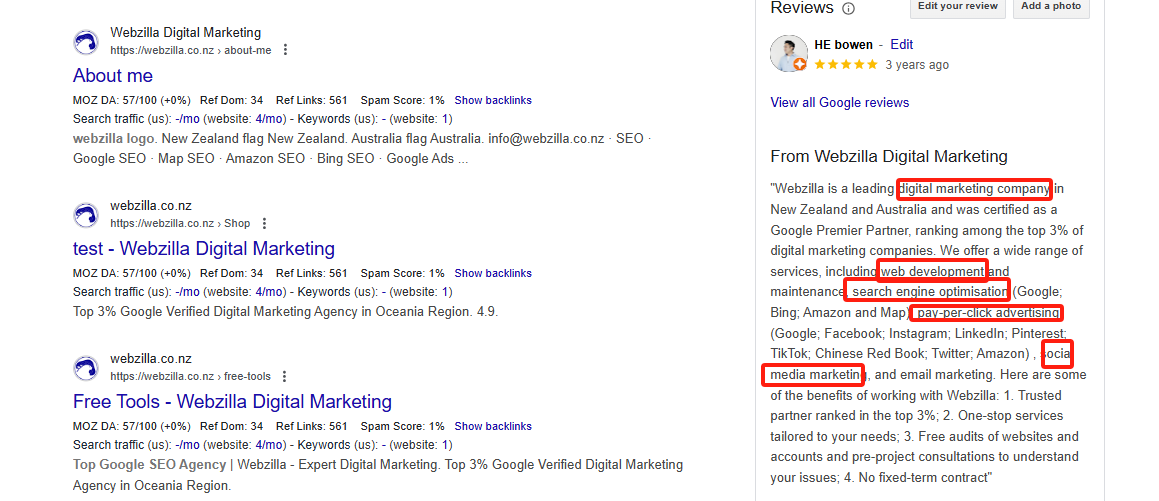This screenshot has width=1159, height=501.
Task: Open three-dot menu next to Shop URL
Action: tap(265, 223)
